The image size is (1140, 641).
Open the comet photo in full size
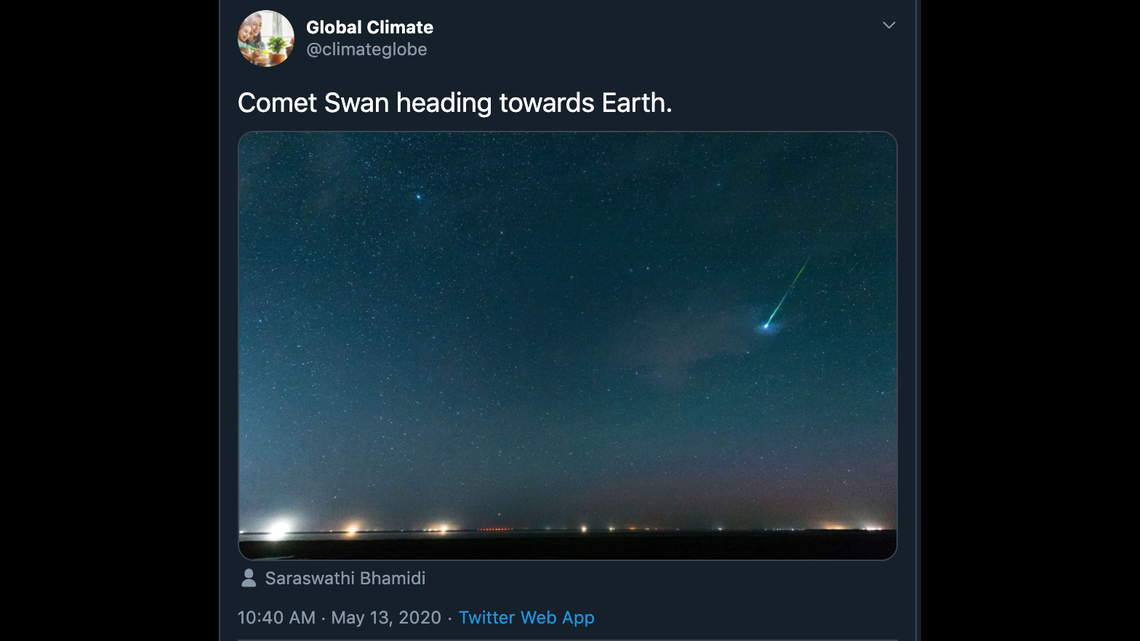(x=567, y=344)
